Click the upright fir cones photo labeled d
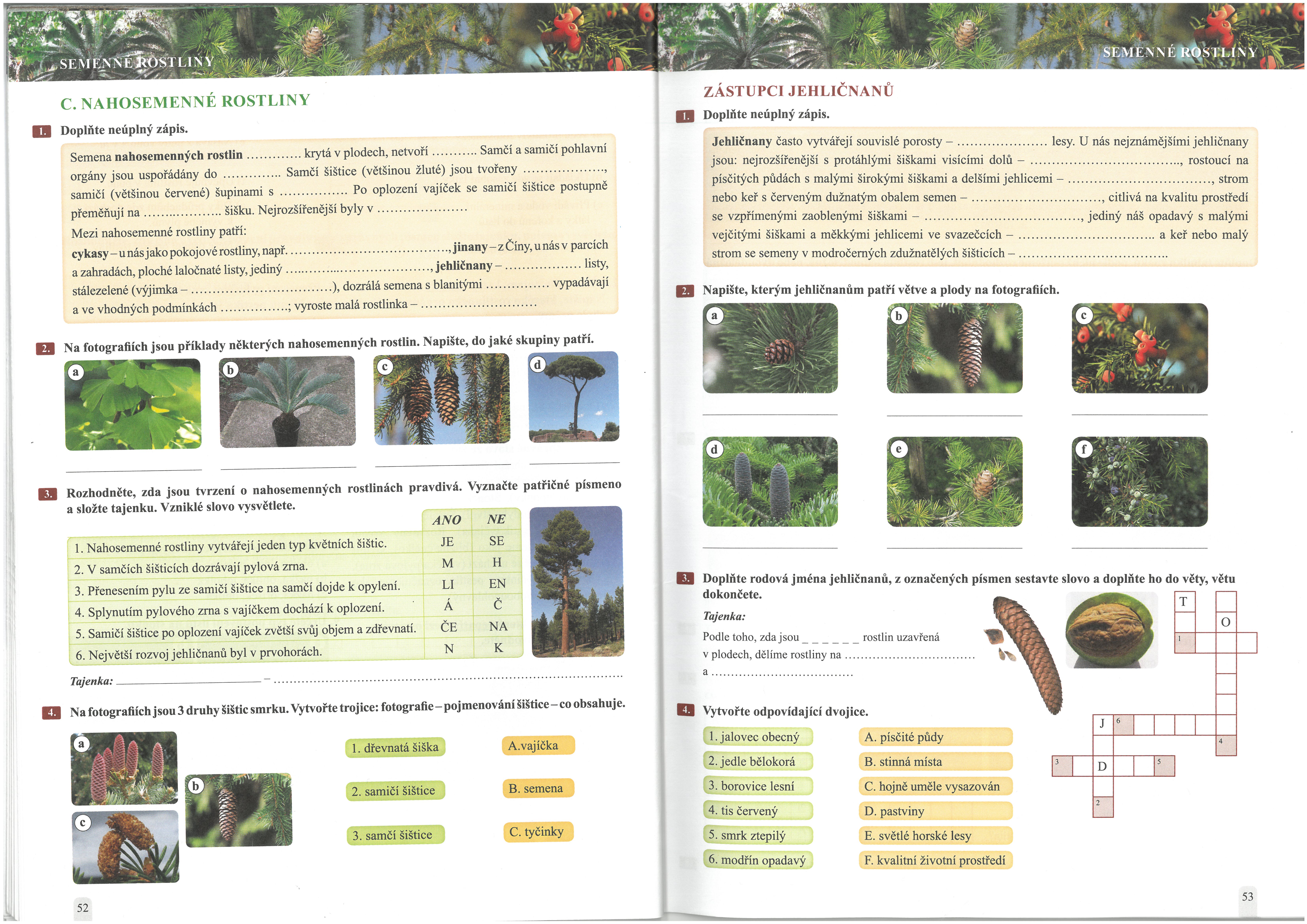This screenshot has height=924, width=1307. click(x=770, y=482)
